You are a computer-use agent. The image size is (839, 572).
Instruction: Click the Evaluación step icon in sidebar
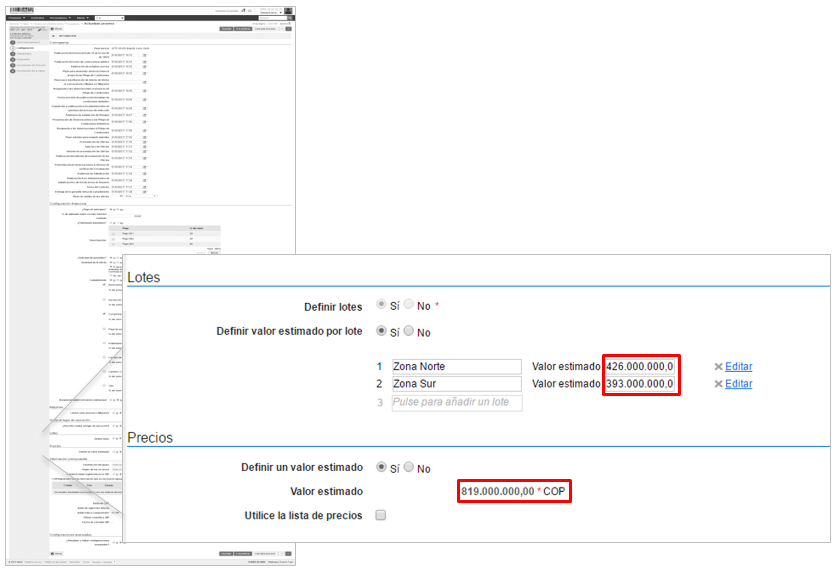click(13, 59)
